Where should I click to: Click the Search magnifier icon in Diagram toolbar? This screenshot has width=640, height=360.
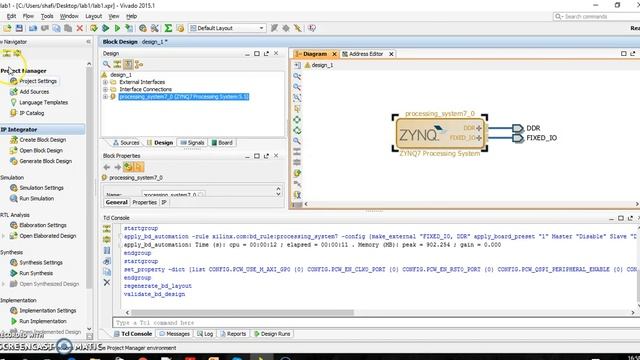point(297,141)
